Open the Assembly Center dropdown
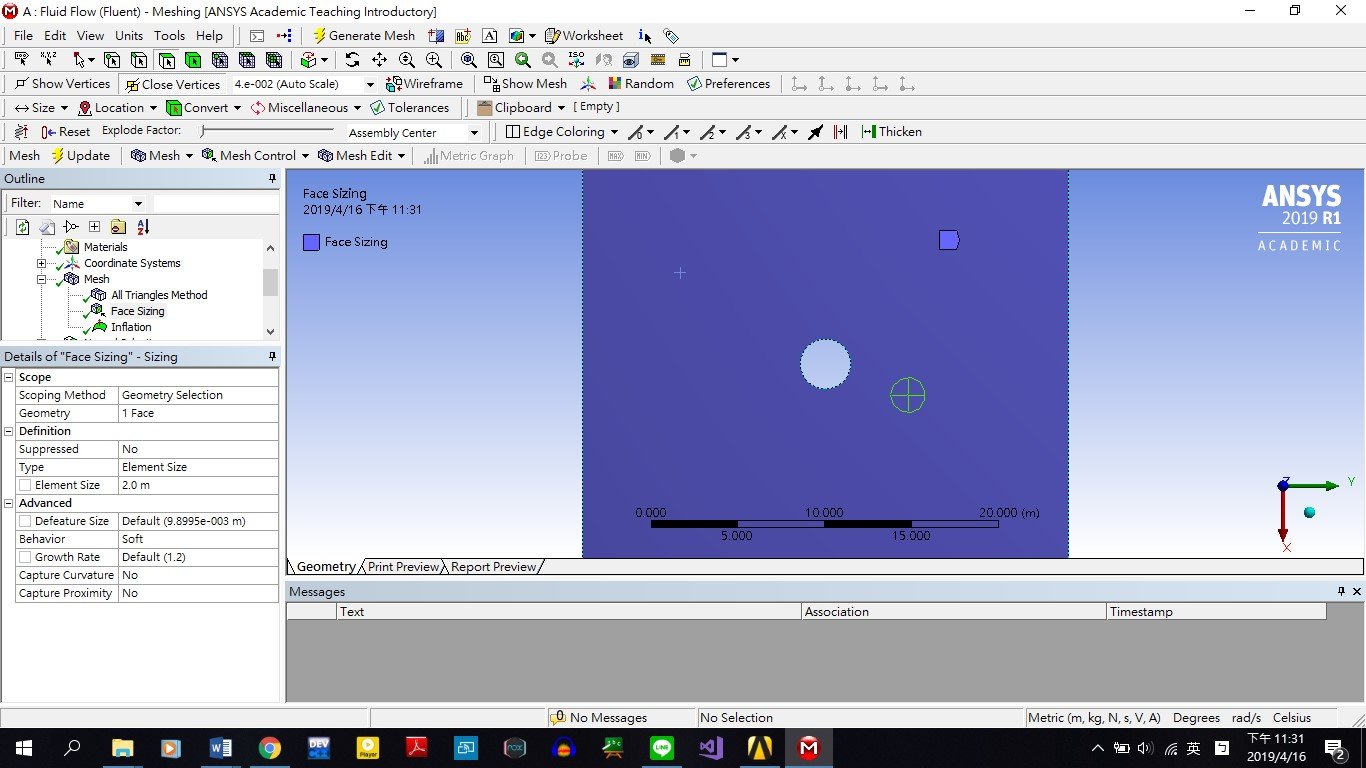Viewport: 1366px width, 768px height. click(474, 133)
